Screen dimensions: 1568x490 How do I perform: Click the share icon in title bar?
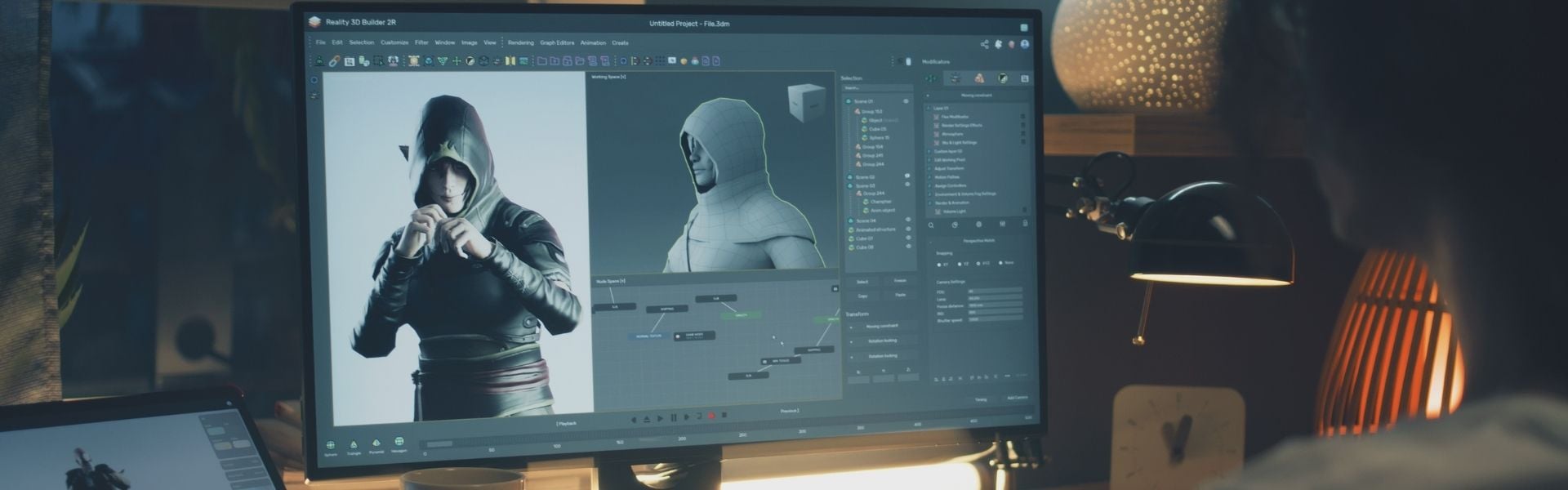(984, 44)
